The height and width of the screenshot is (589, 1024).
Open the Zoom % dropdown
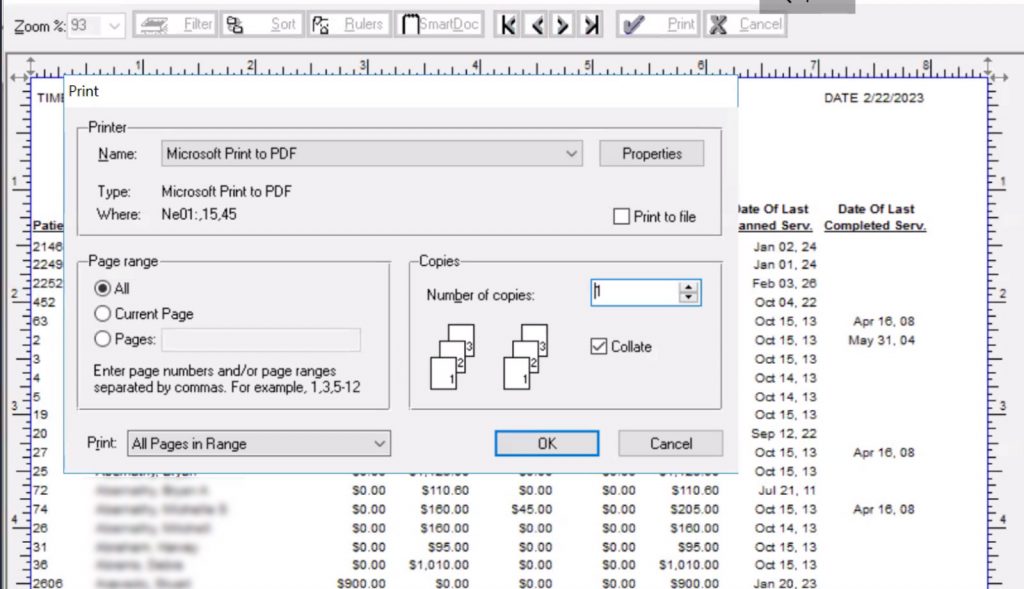click(x=114, y=26)
